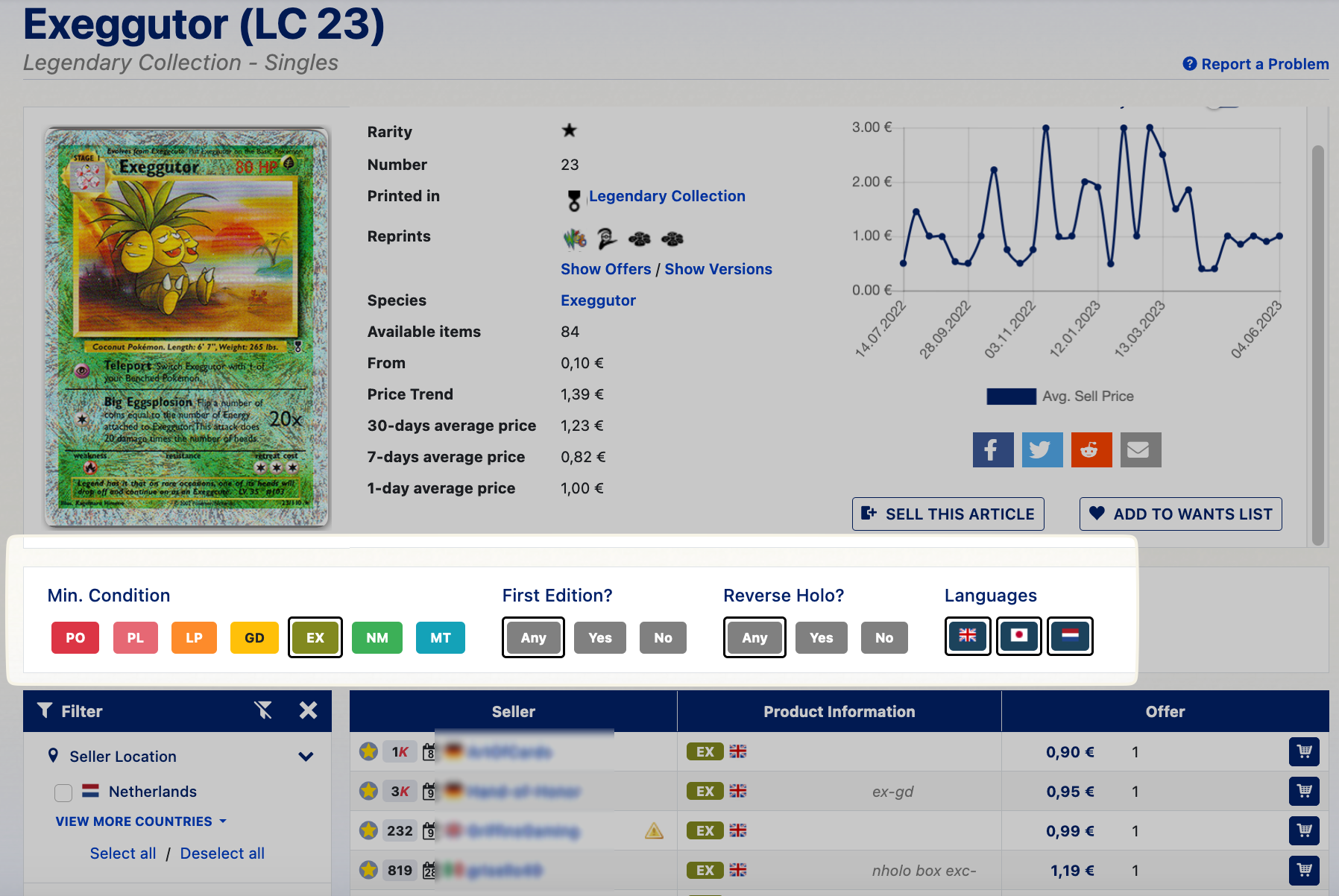Clear filters with the crossed funnel icon
Viewport: 1339px width, 896px height.
pyautogui.click(x=263, y=710)
